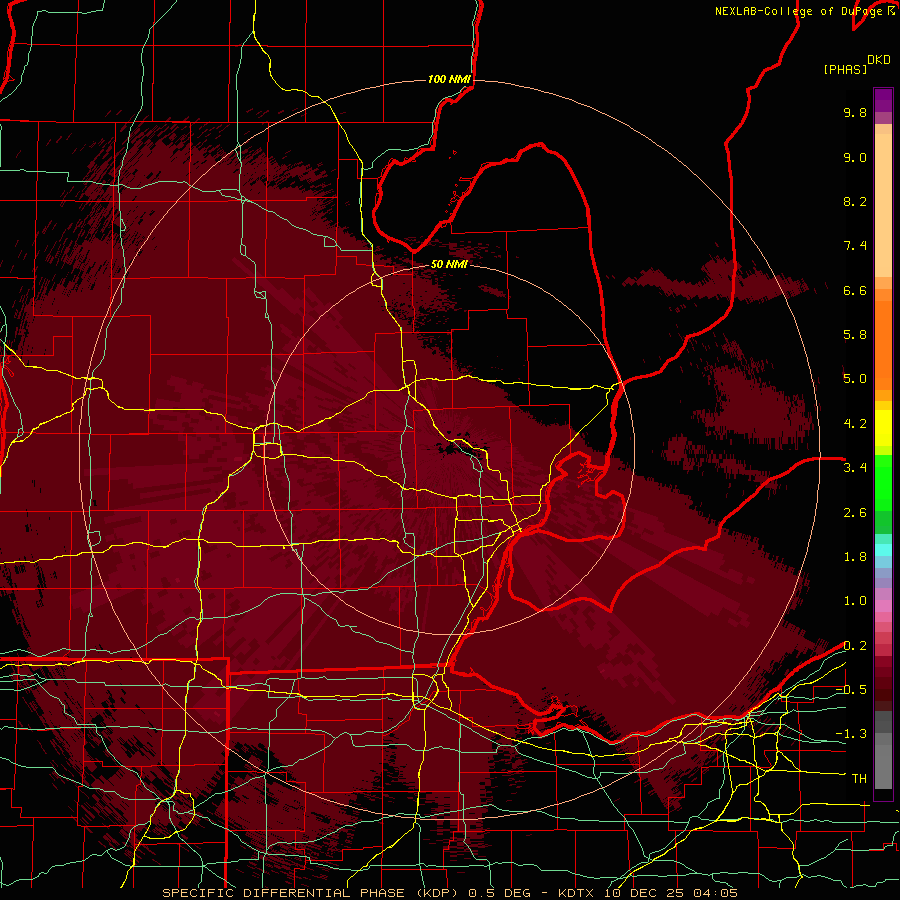900x900 pixels.
Task: Click the 100 NMI range ring label
Action: [x=449, y=79]
